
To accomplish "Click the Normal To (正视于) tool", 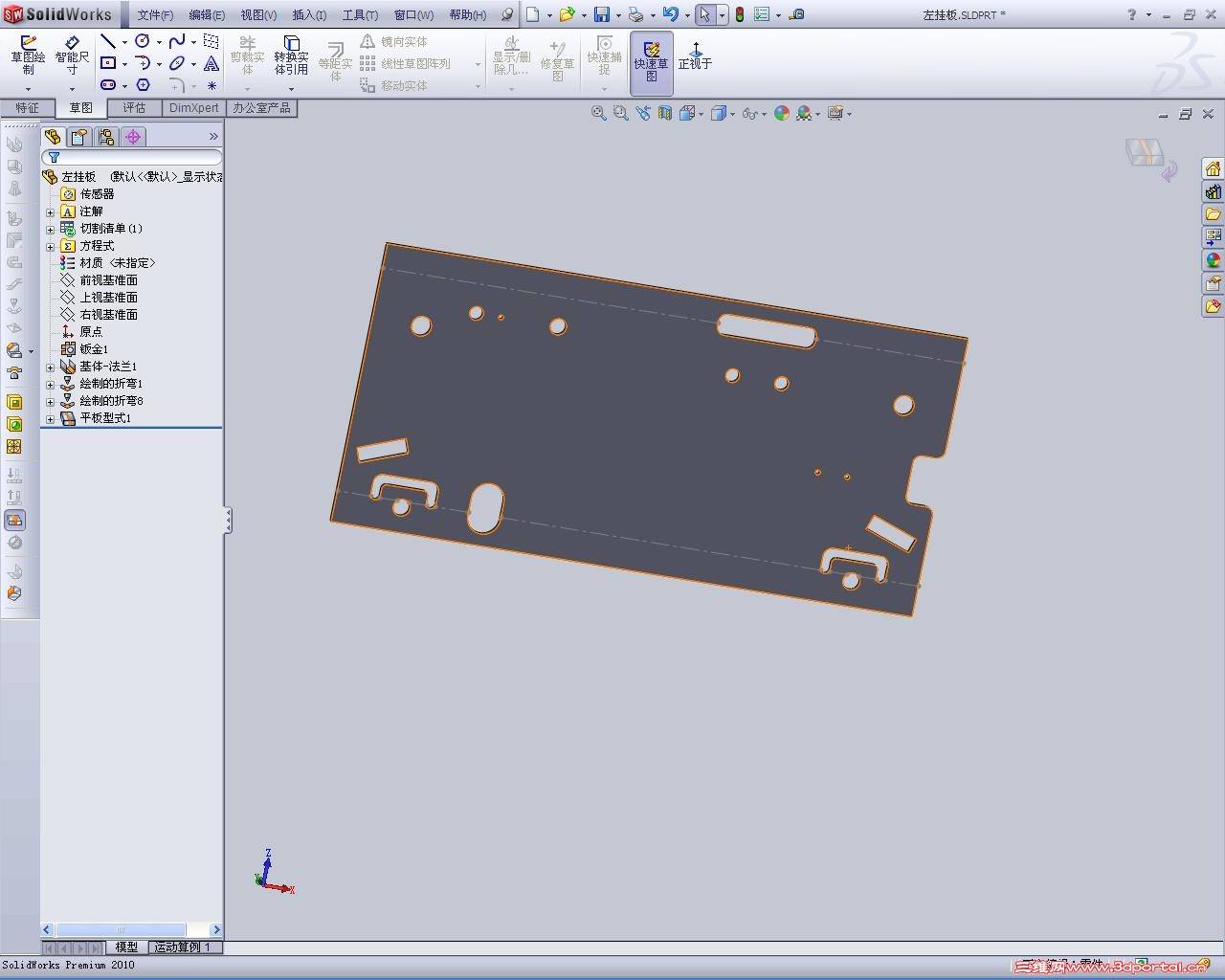I will 696,56.
